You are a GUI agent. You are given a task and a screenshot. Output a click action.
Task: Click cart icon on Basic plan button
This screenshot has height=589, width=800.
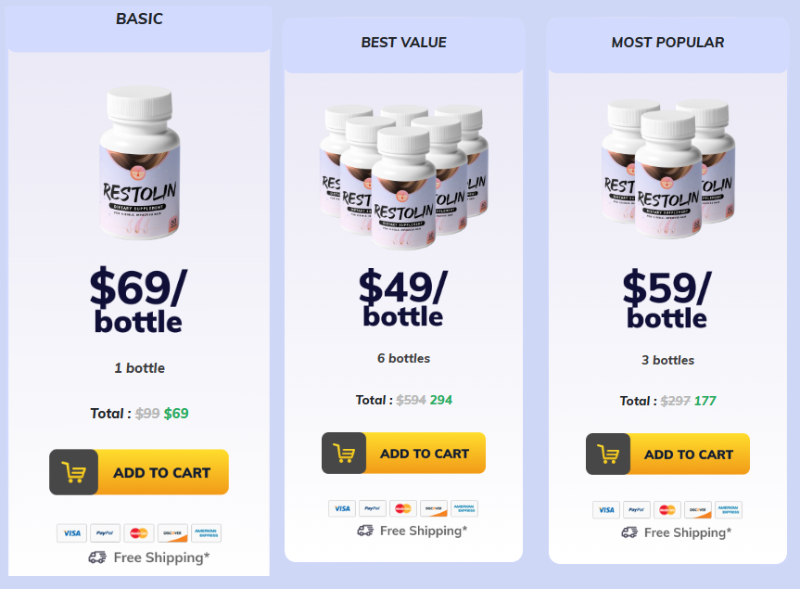point(73,472)
